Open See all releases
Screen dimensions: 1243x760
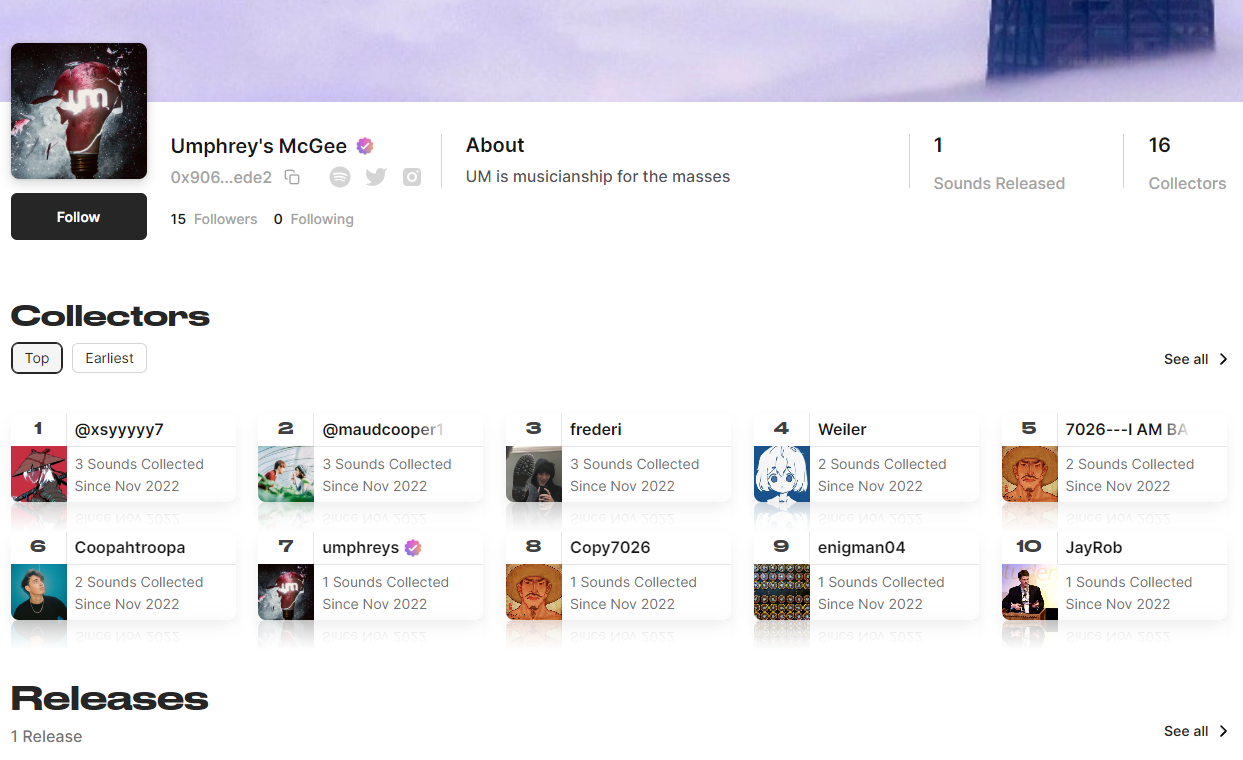click(x=1196, y=731)
